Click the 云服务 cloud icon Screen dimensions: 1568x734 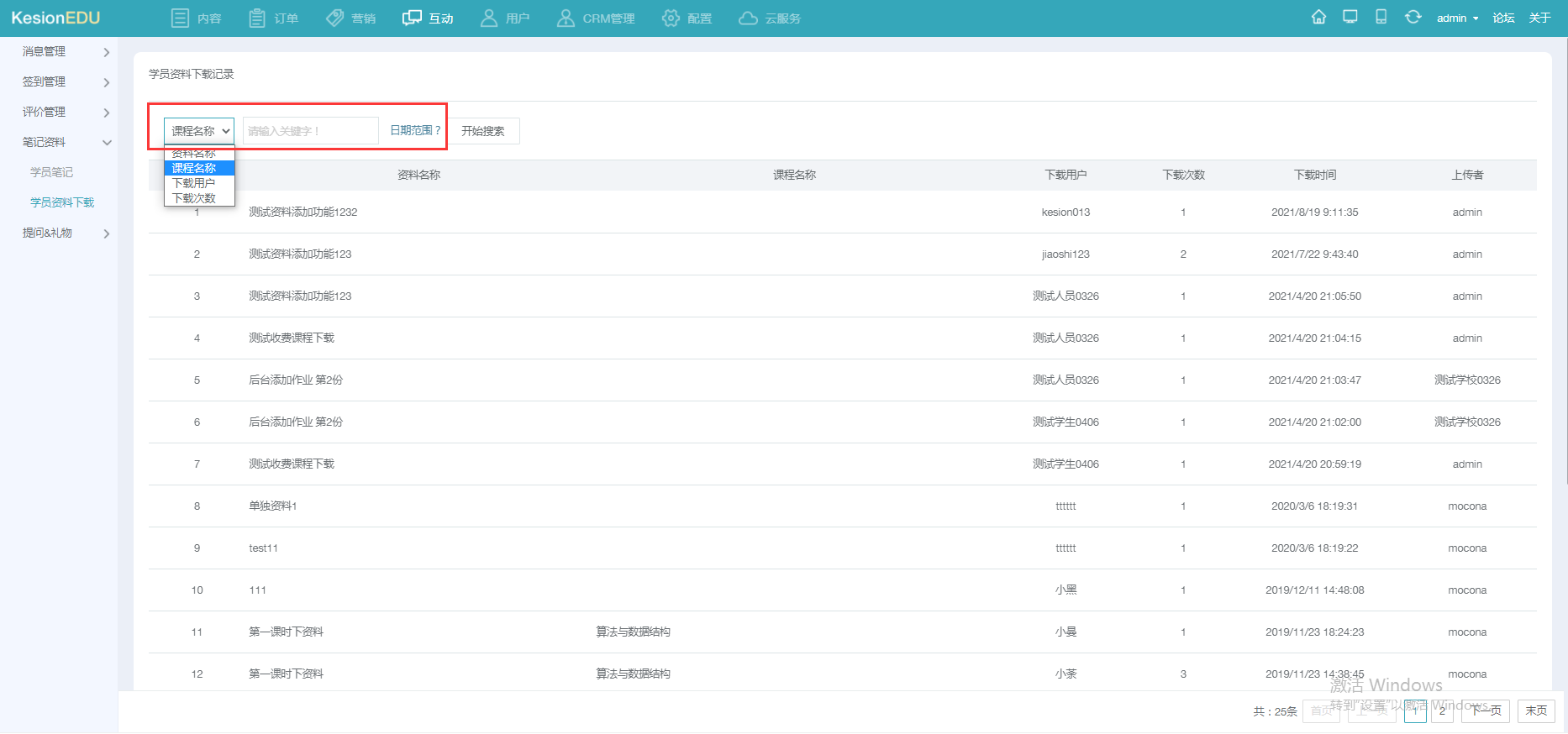pos(748,18)
